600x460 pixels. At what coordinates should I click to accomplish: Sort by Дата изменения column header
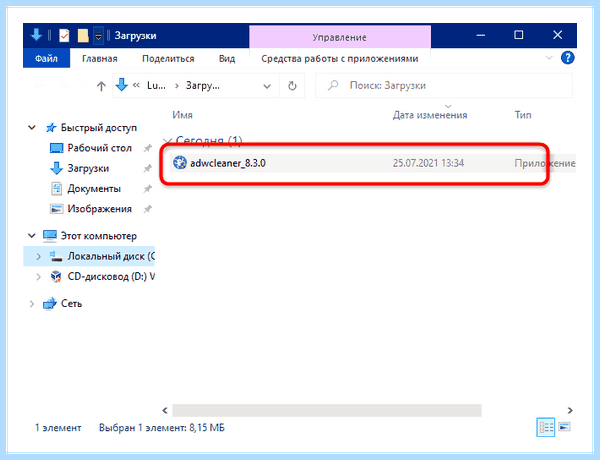pos(430,115)
